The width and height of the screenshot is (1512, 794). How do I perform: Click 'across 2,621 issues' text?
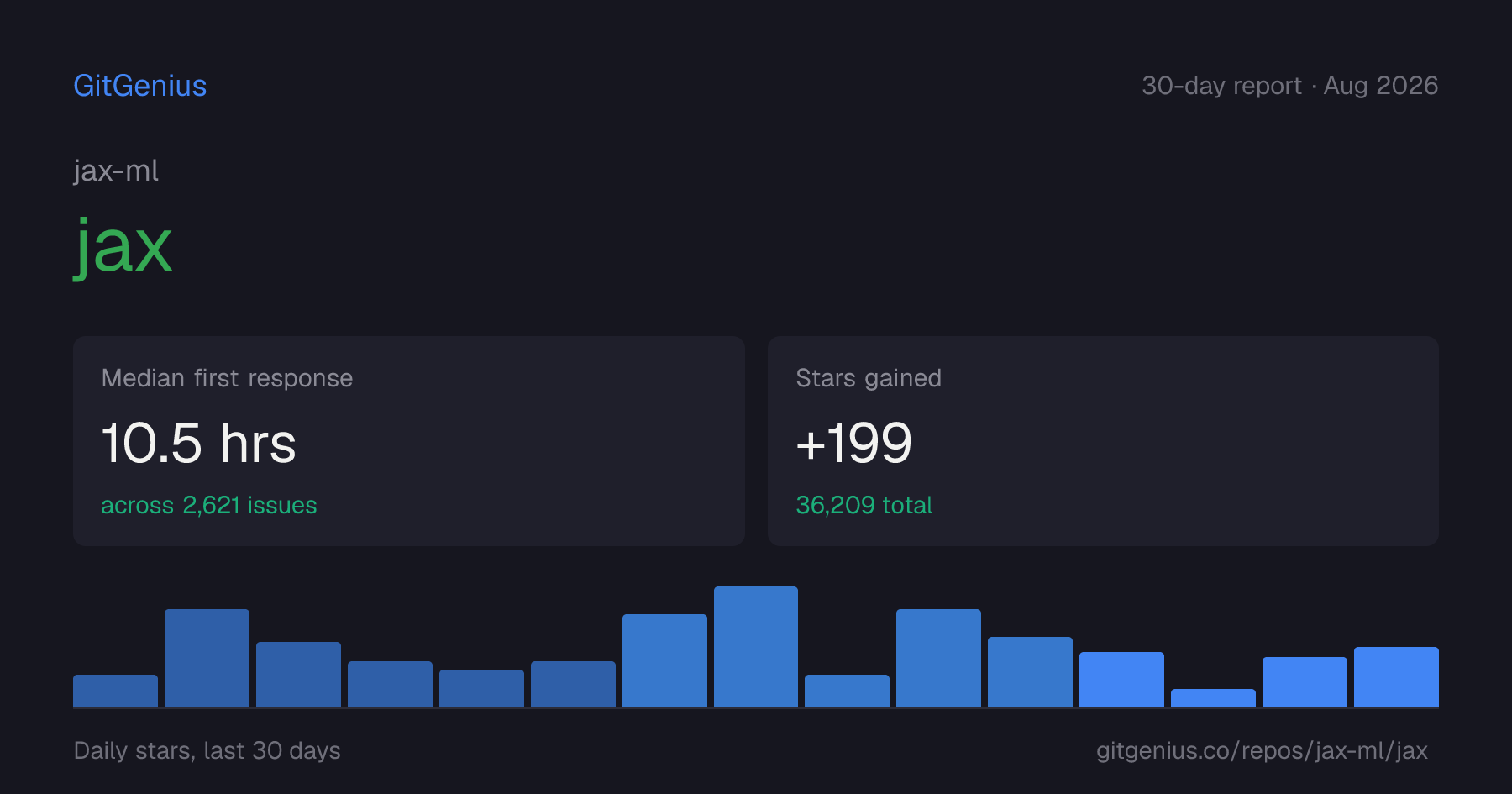tap(209, 505)
